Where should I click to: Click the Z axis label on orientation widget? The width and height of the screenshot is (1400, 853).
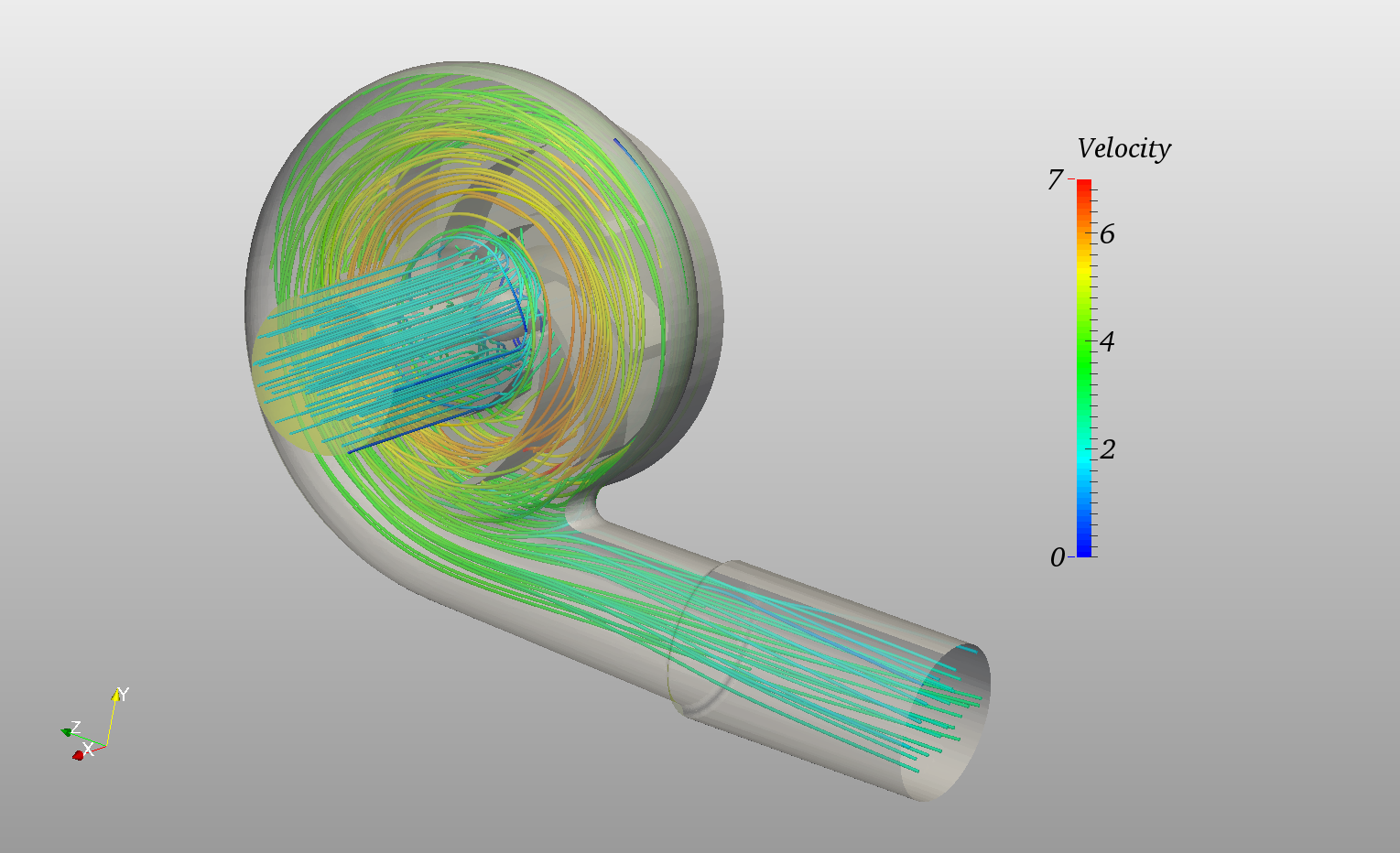[x=76, y=727]
